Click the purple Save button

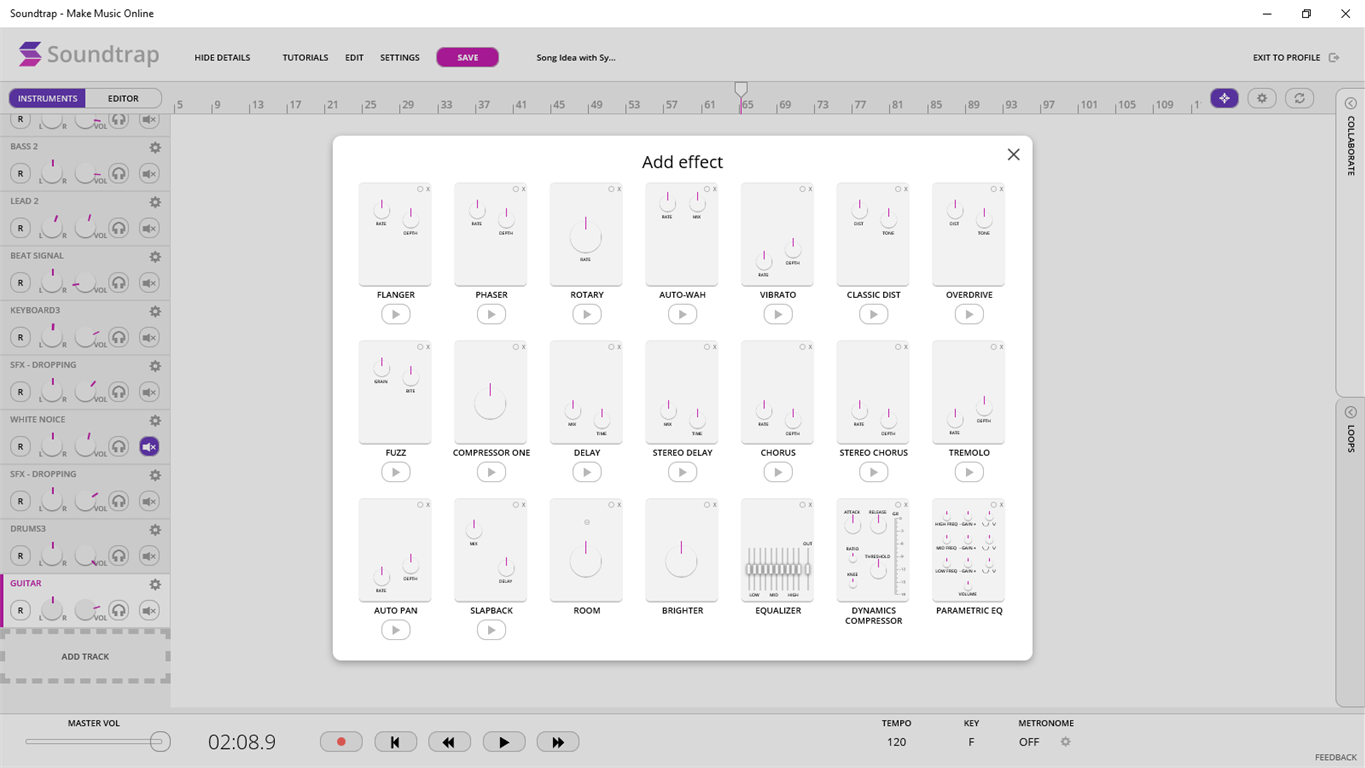pyautogui.click(x=467, y=58)
